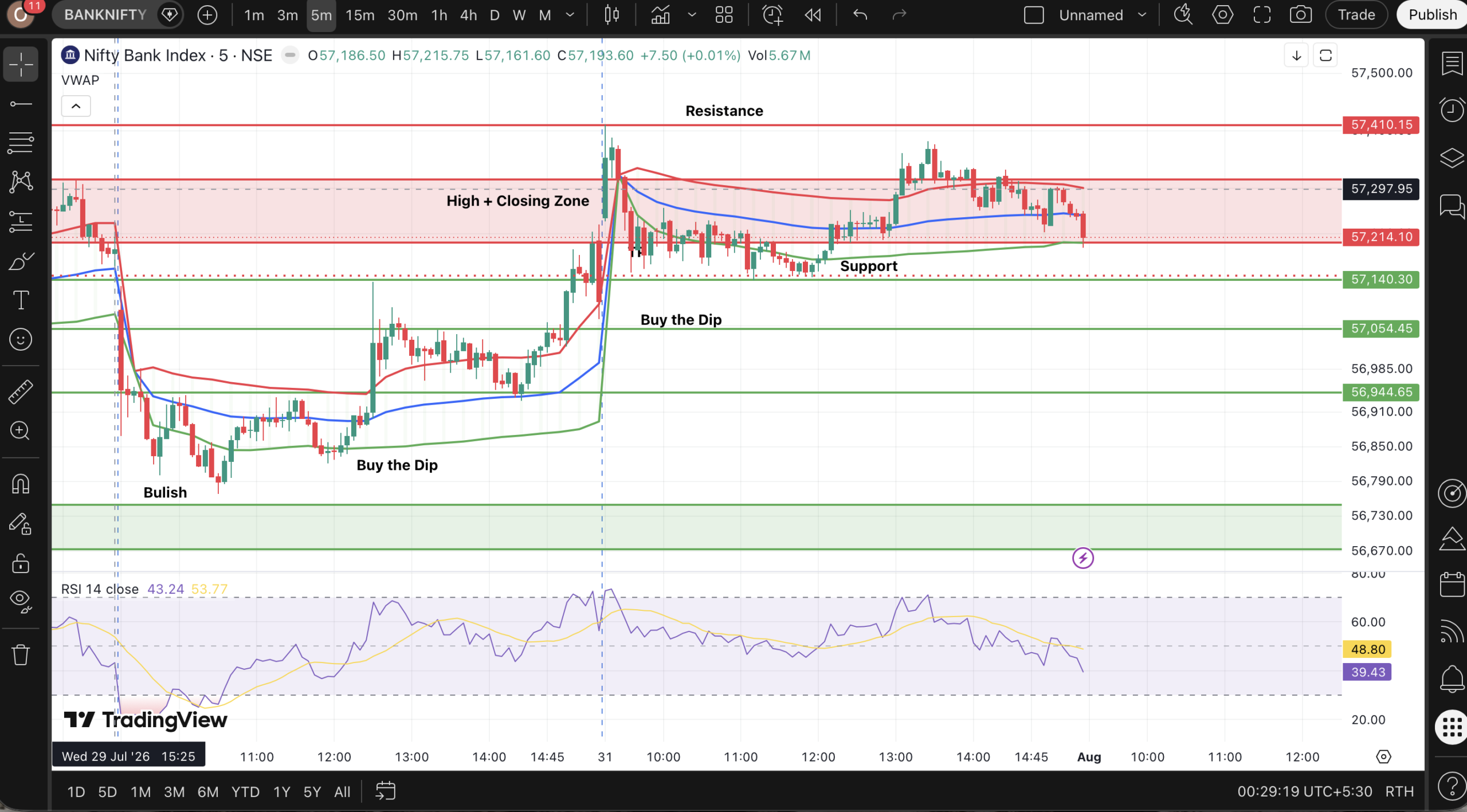Redo the last chart action
1467x812 pixels.
900,15
